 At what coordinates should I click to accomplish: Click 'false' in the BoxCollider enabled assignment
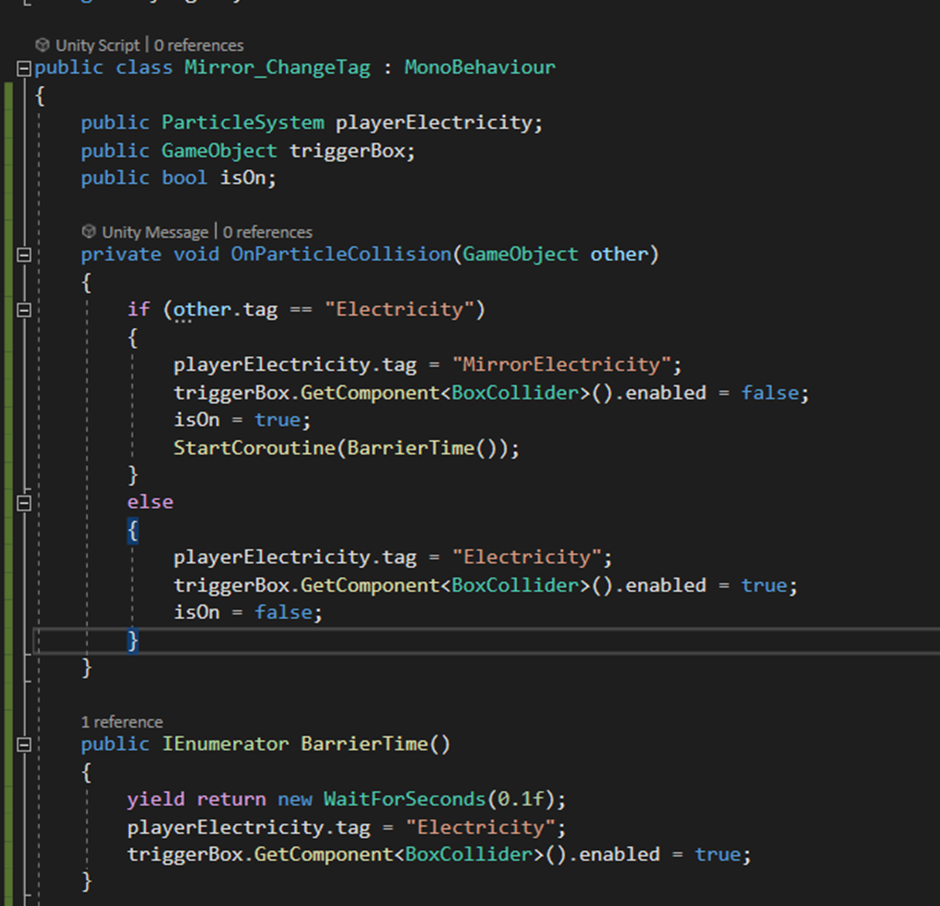770,393
